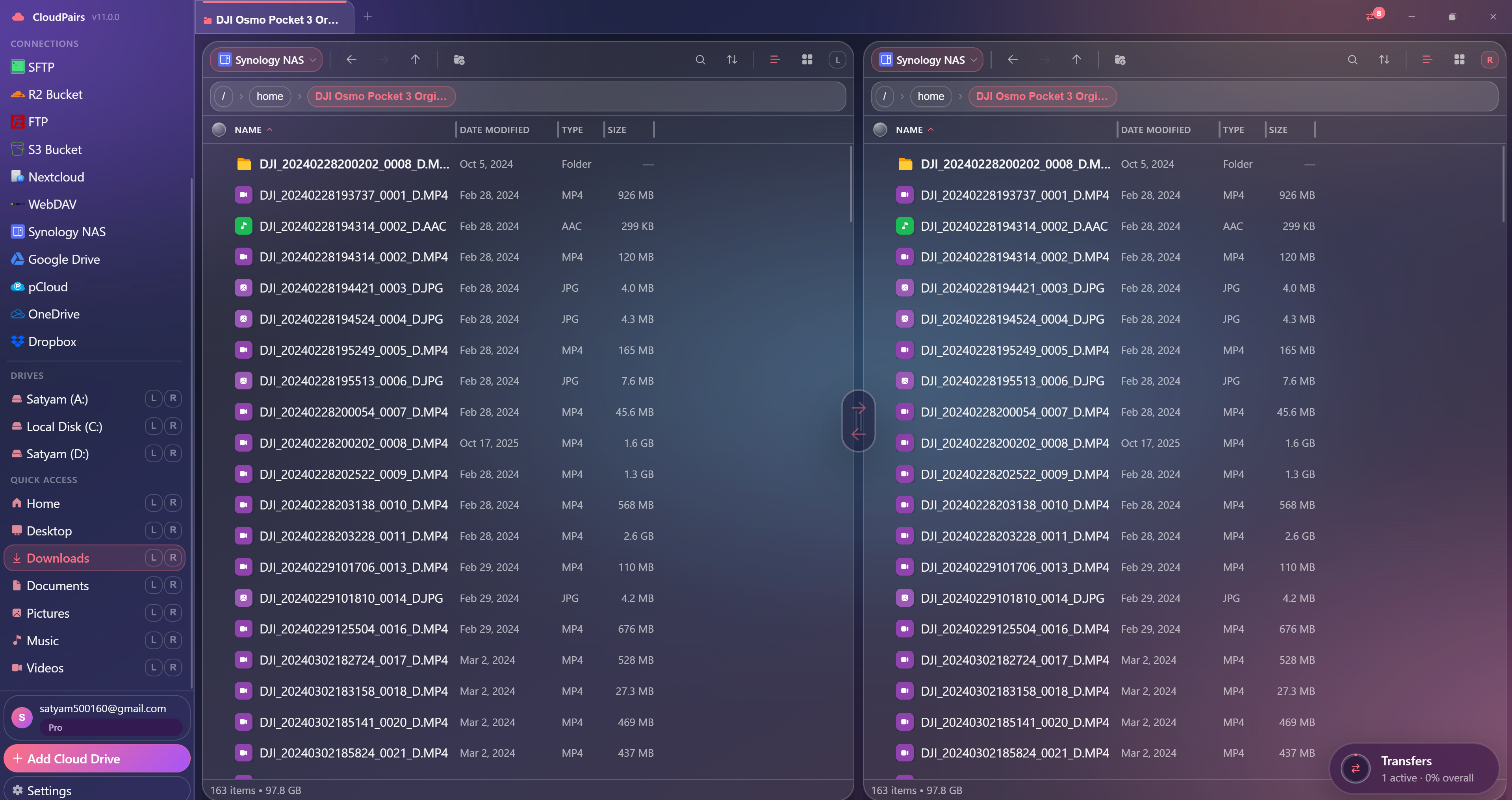The height and width of the screenshot is (800, 1512).
Task: Sort left pane by Size column
Action: click(x=617, y=130)
